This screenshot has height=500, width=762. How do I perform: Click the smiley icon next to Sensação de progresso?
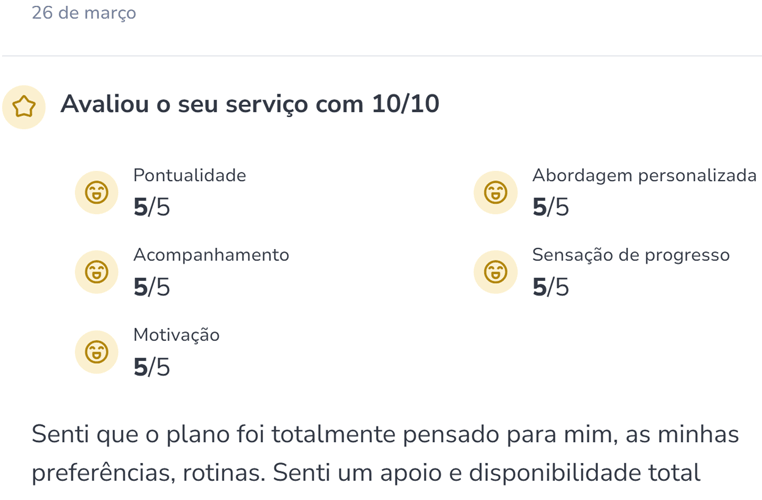(x=495, y=271)
